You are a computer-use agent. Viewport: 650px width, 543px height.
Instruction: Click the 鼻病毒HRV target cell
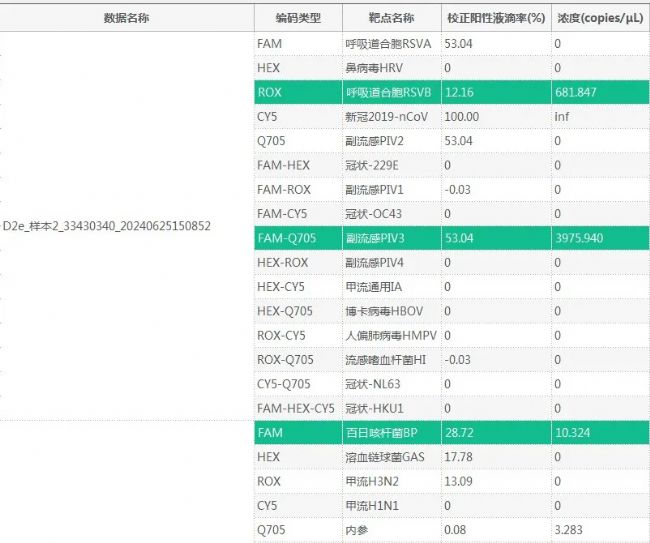[x=378, y=68]
